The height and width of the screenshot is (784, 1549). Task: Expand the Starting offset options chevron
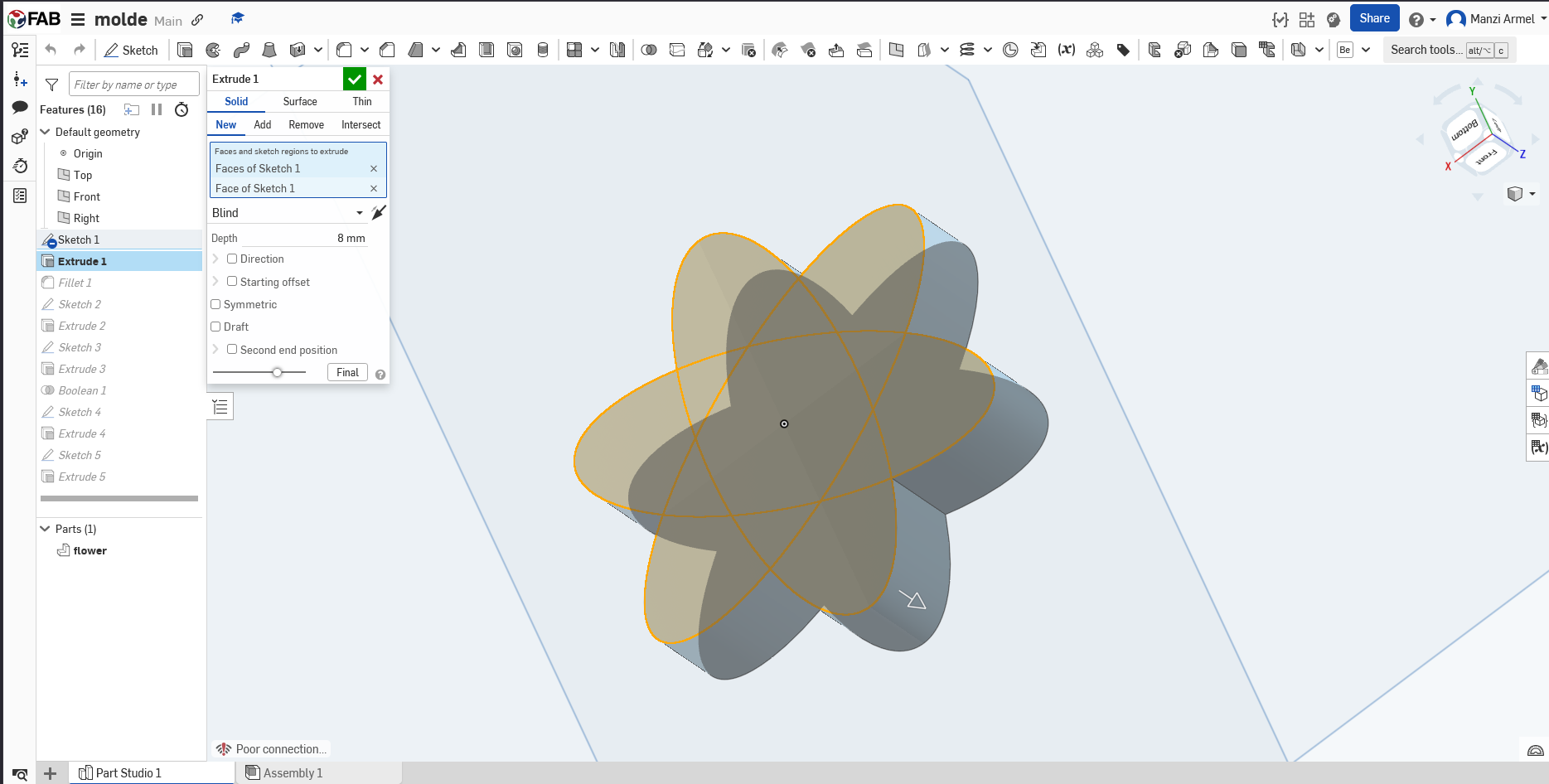(215, 282)
